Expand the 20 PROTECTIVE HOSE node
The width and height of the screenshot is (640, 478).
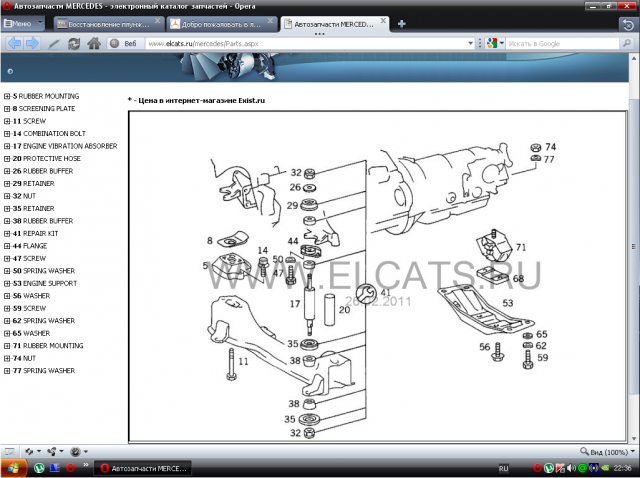tap(7, 159)
